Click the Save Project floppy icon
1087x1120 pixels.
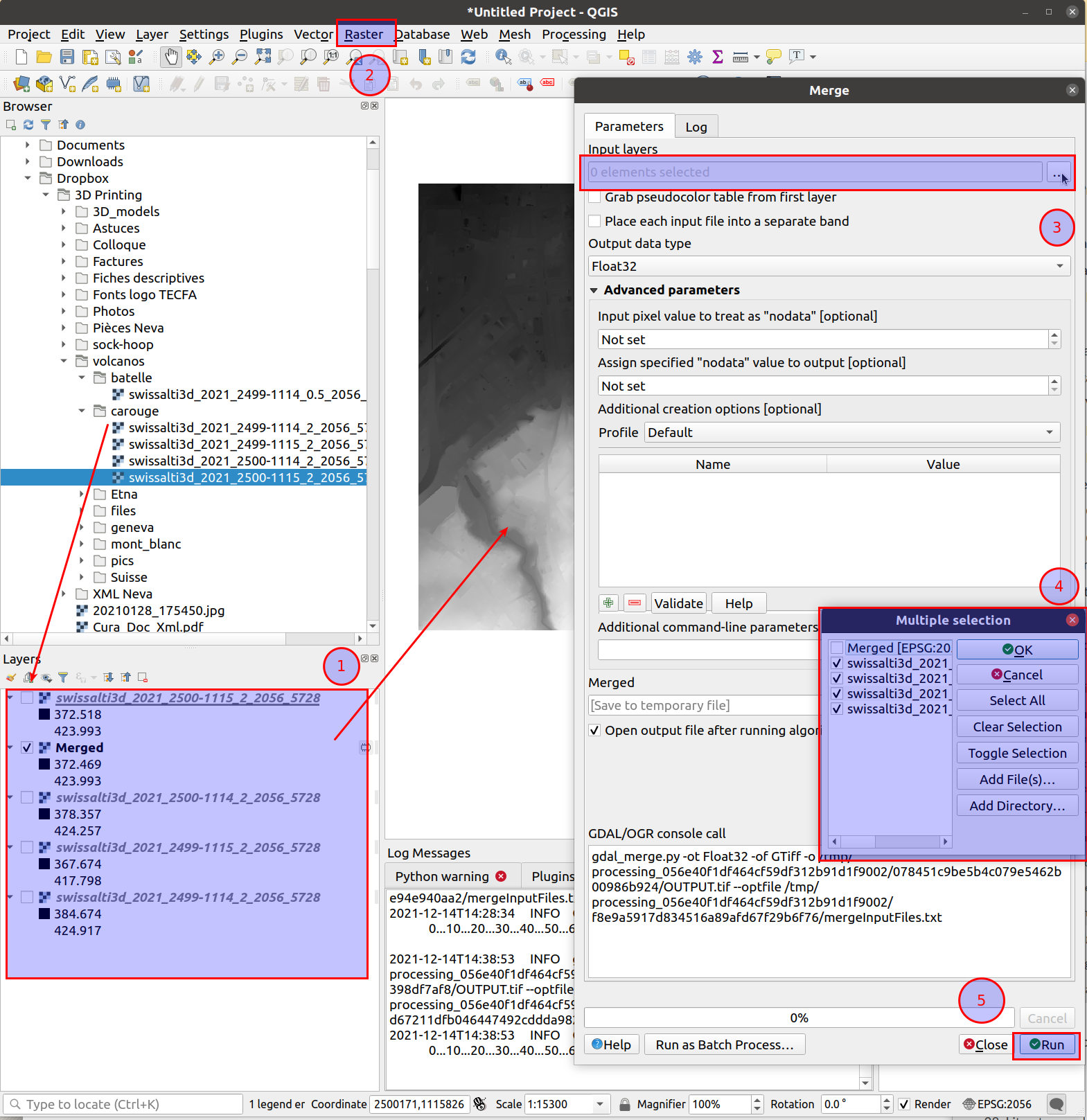coord(67,57)
